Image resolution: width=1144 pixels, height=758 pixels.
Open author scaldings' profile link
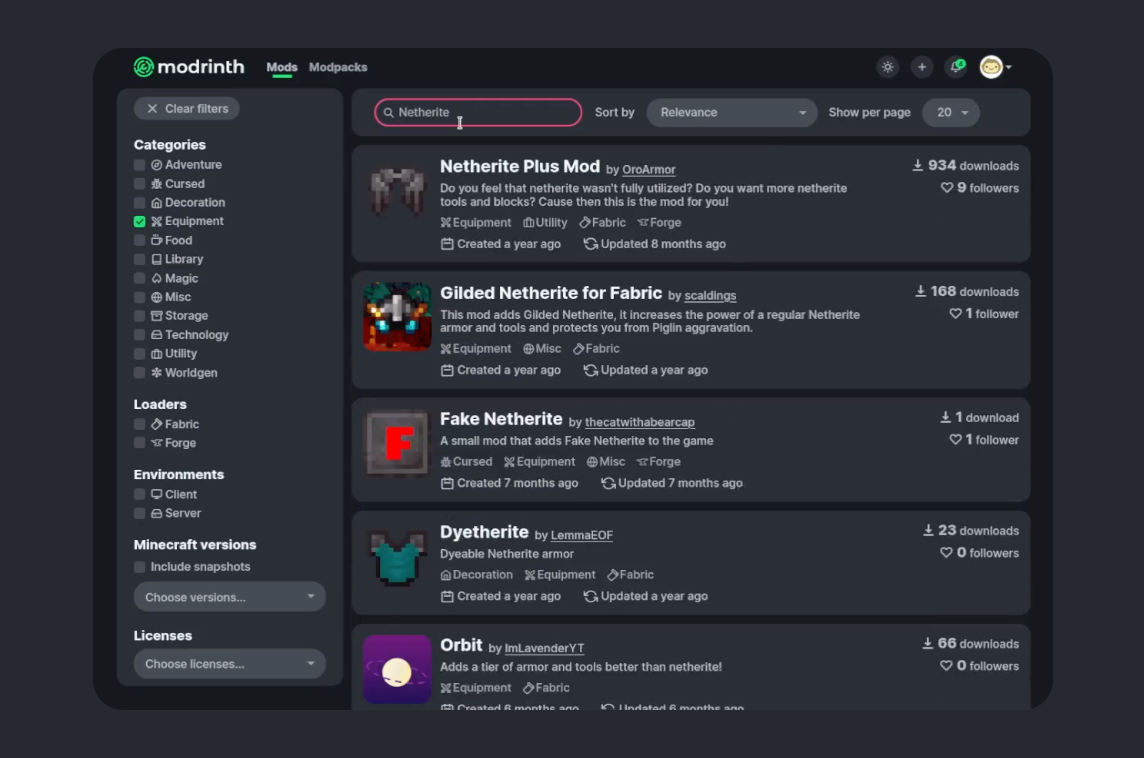click(x=710, y=295)
